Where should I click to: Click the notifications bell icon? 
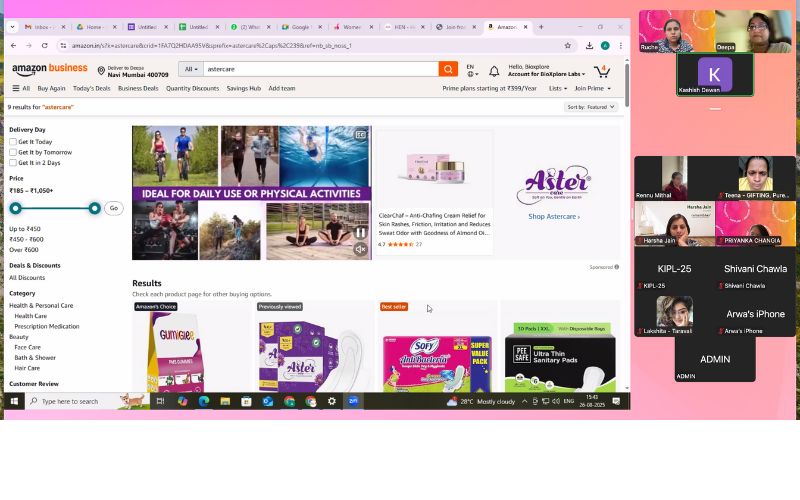[x=494, y=73]
